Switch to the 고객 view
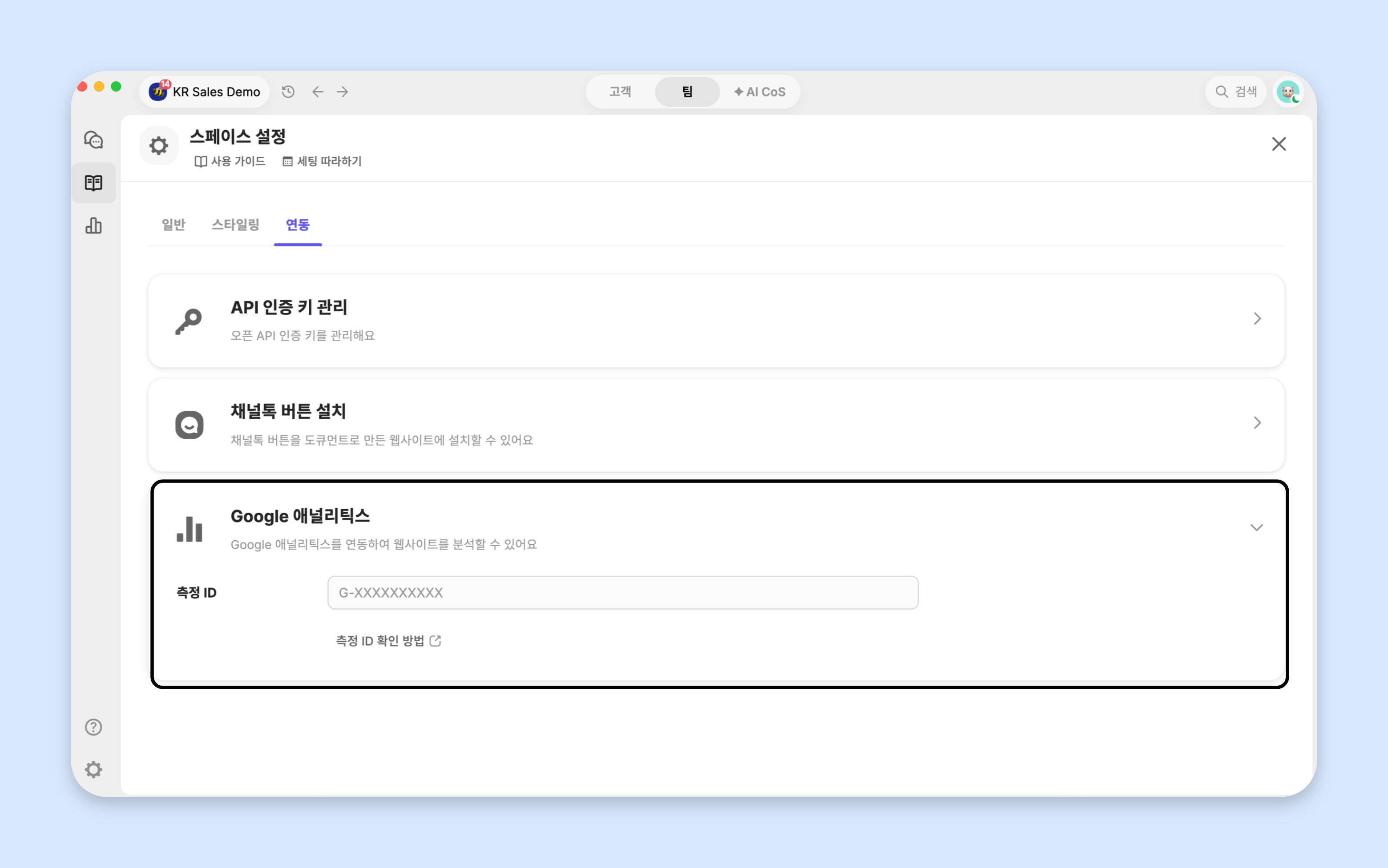 pos(620,92)
